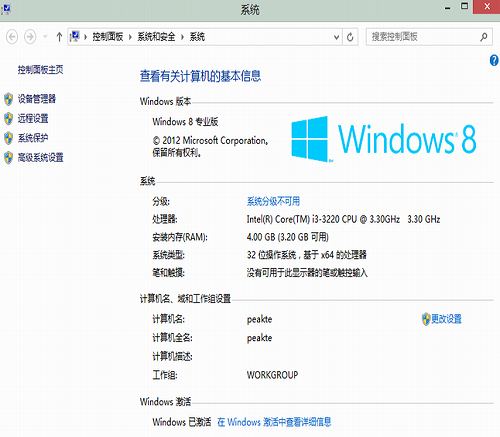Click 更改设置 link
Screen dimensions: 500x437
446,319
